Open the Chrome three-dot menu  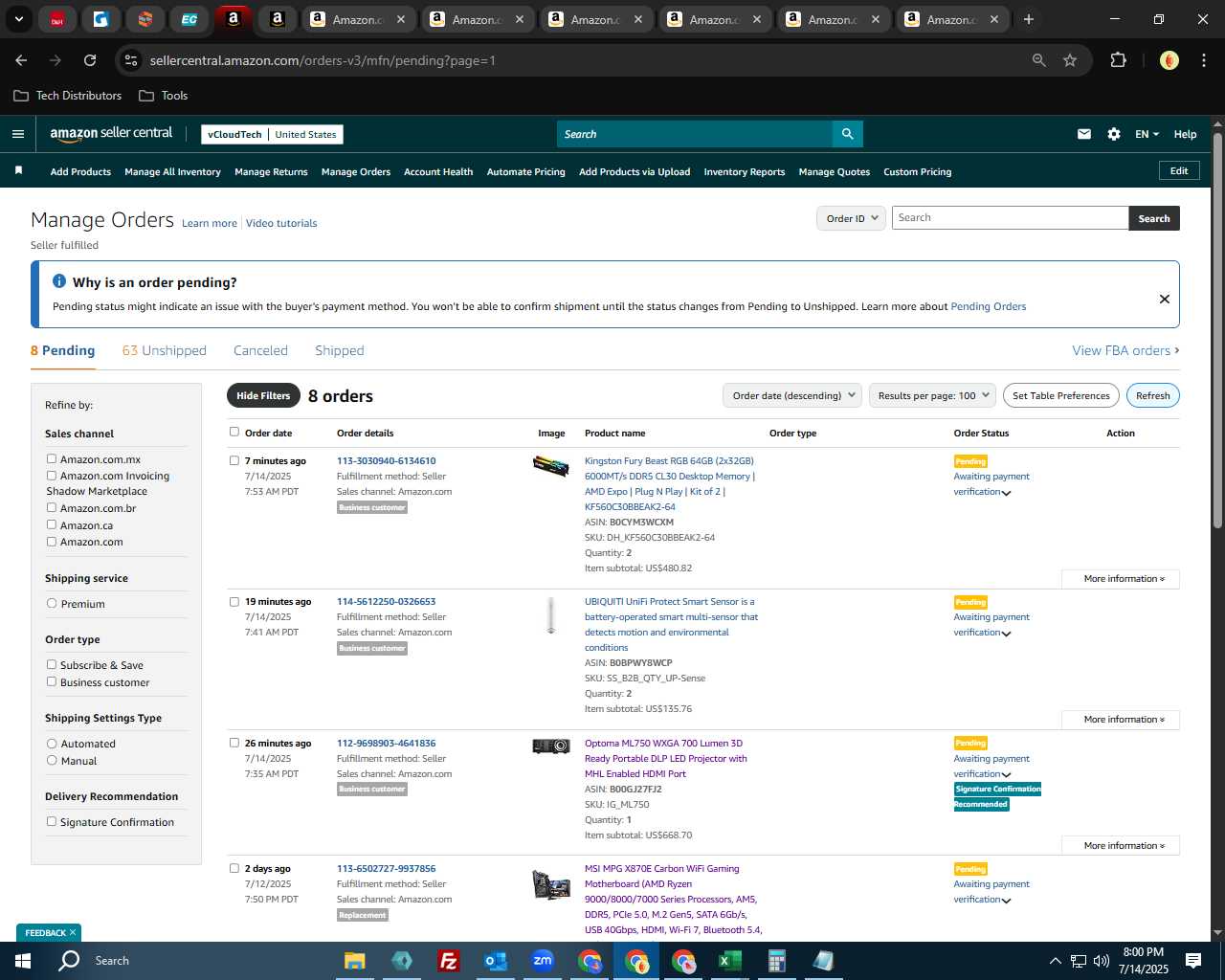(x=1203, y=60)
